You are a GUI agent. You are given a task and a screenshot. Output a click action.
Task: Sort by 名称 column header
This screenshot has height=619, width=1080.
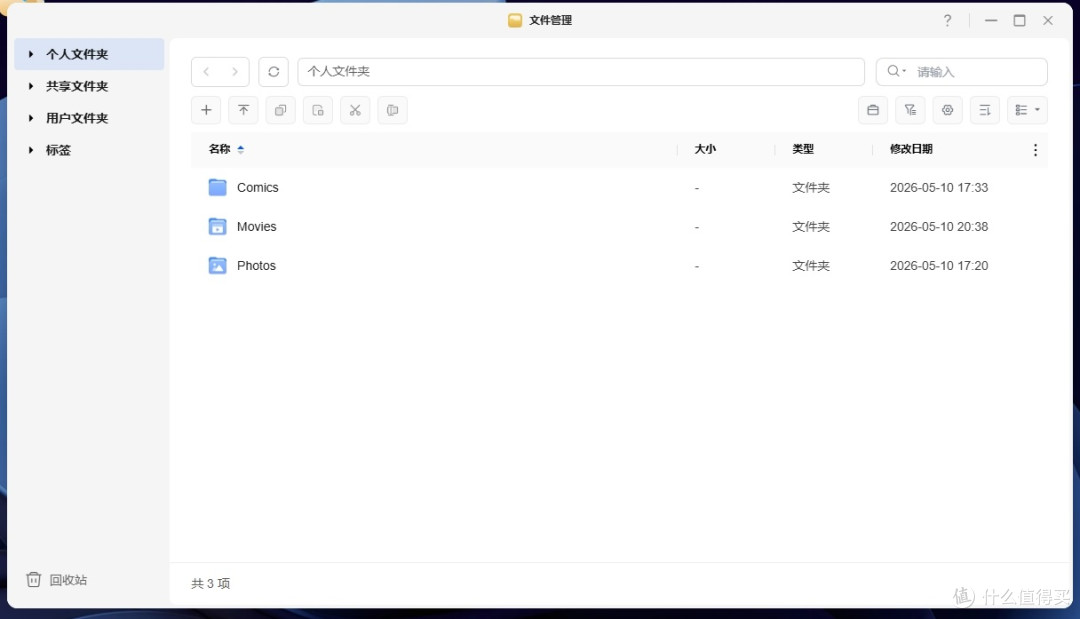click(219, 149)
